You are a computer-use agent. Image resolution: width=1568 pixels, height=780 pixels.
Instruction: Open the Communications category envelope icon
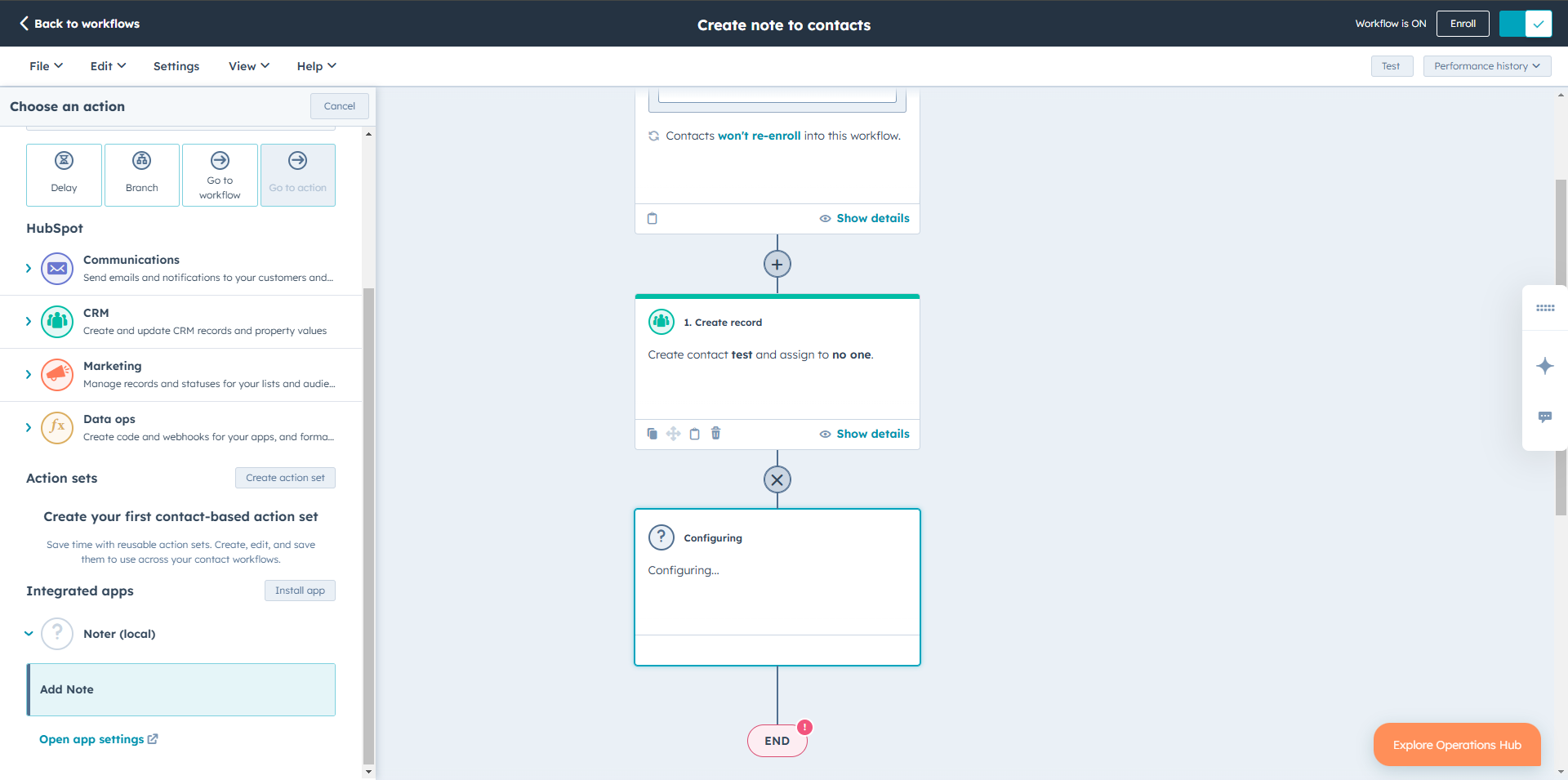coord(56,268)
